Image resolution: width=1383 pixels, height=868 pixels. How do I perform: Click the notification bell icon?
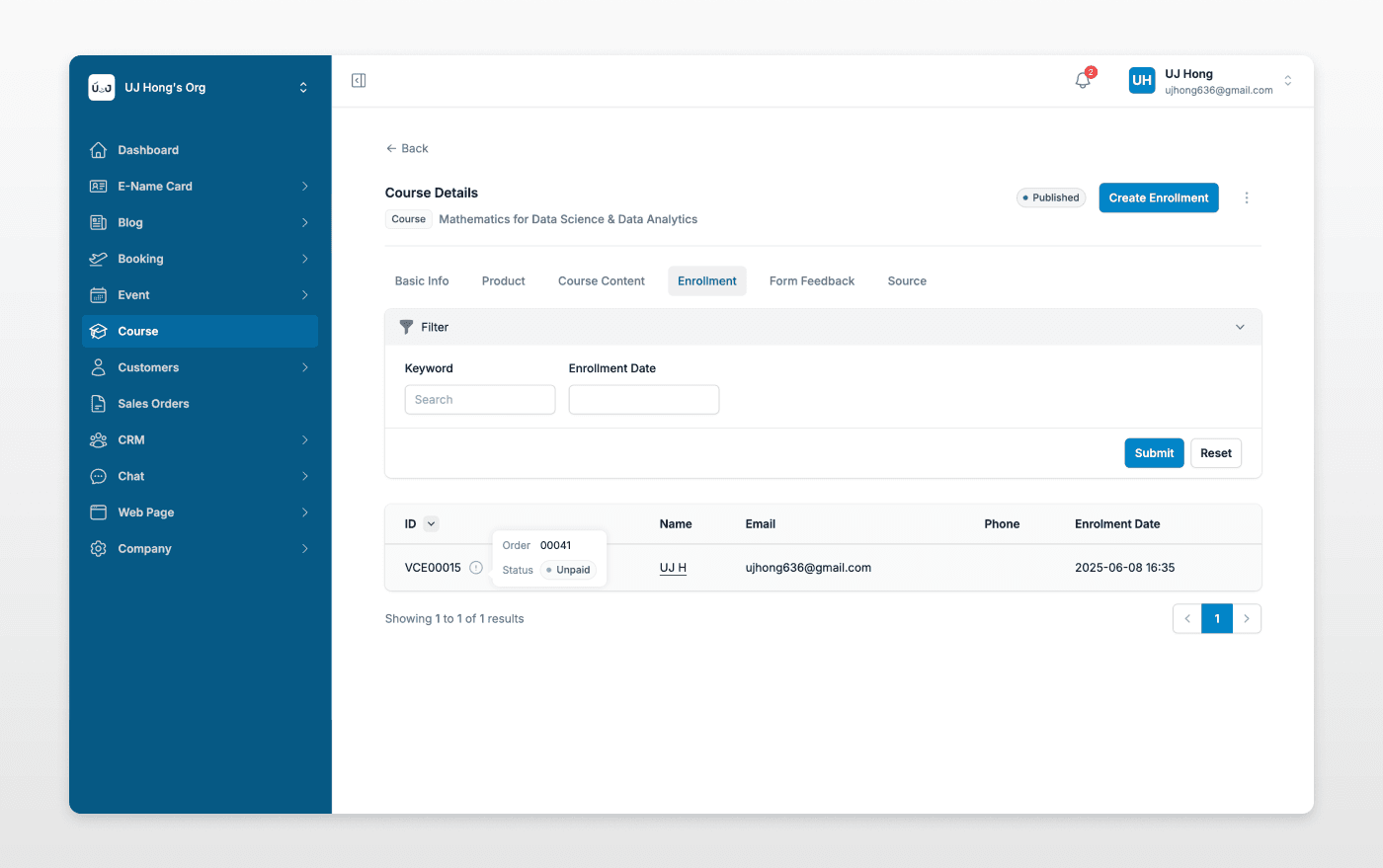[1083, 81]
